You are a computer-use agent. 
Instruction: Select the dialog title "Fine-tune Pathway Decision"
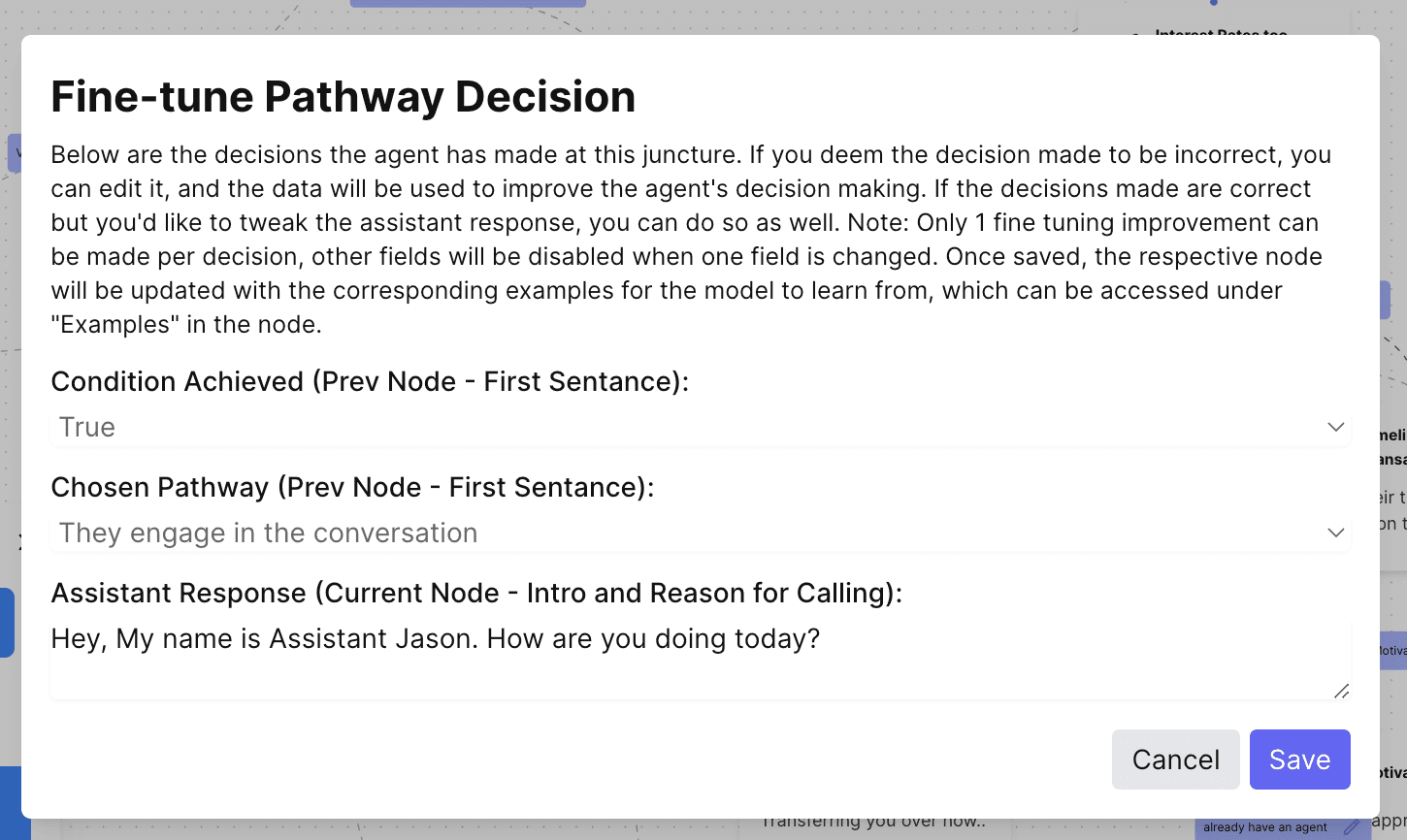344,96
